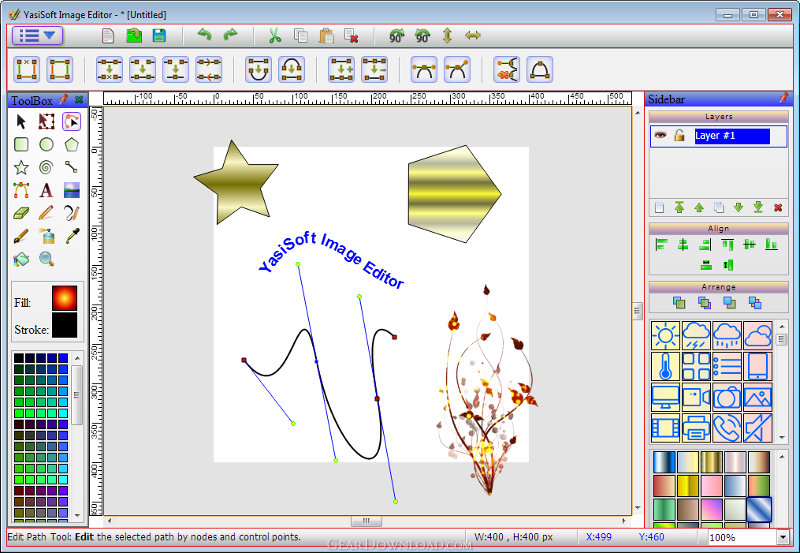Image resolution: width=800 pixels, height=553 pixels.
Task: Select the Edit Path node tool
Action: tap(71, 121)
